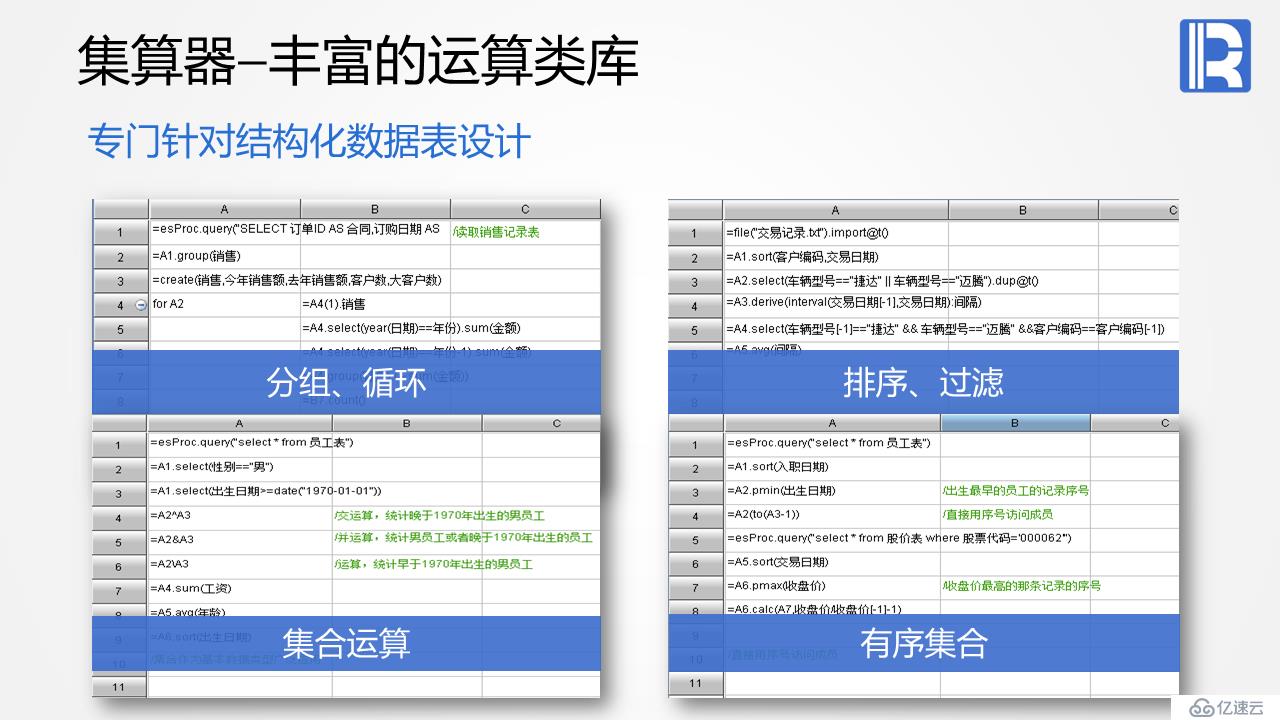Image resolution: width=1280 pixels, height=720 pixels.
Task: Select row 11 header in the 有序集合 grid
Action: [x=696, y=683]
